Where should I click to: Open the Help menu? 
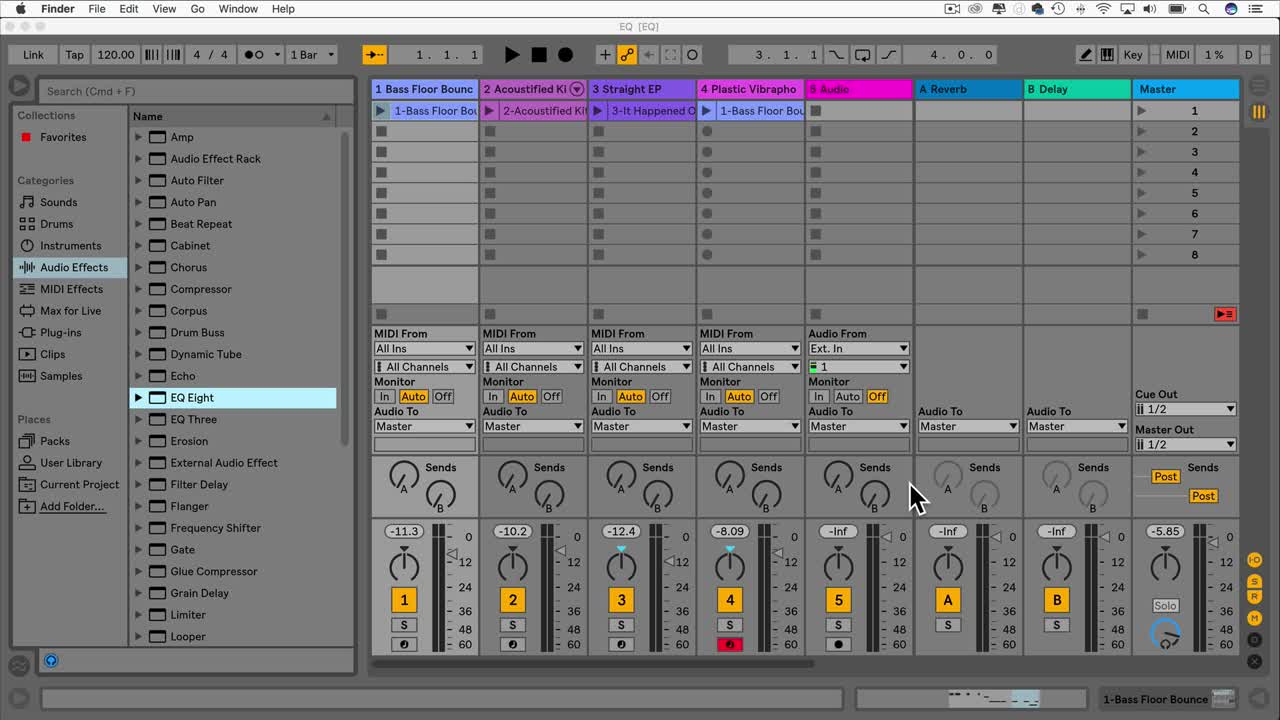tap(283, 9)
